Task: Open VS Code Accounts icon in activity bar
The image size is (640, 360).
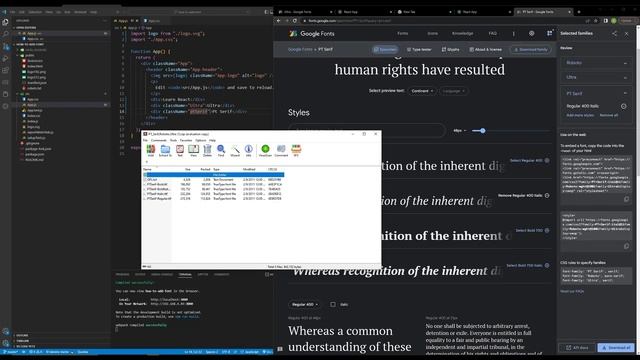Action: click(x=5, y=331)
